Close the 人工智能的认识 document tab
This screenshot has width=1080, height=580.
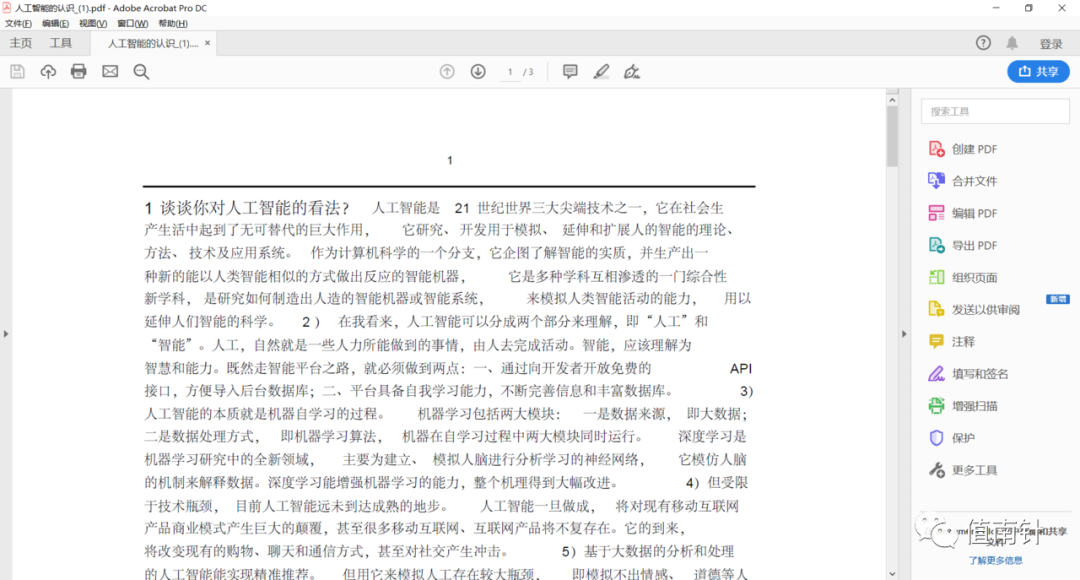[207, 43]
